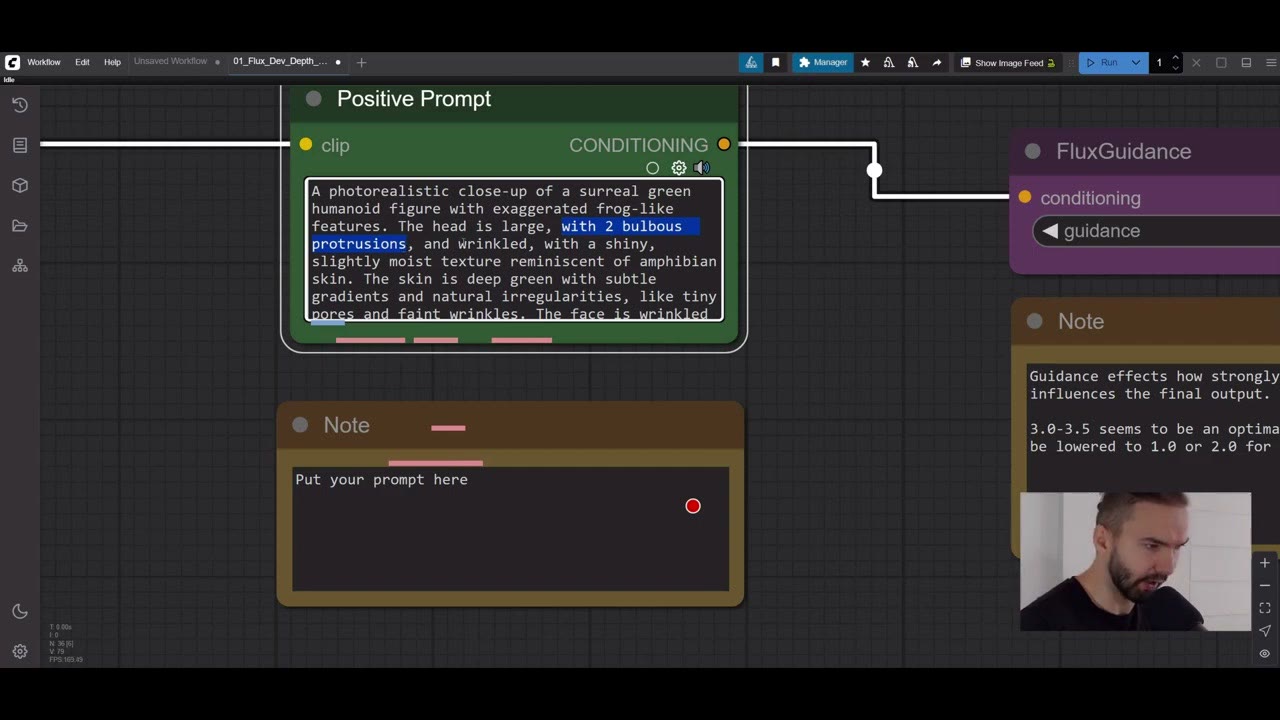
Task: Collapse the Guidance Note node via its dot
Action: click(x=1035, y=321)
